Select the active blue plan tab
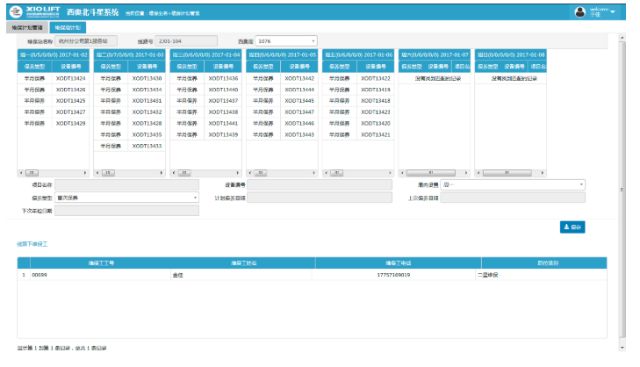Viewport: 640px width, 367px height. pyautogui.click(x=68, y=28)
